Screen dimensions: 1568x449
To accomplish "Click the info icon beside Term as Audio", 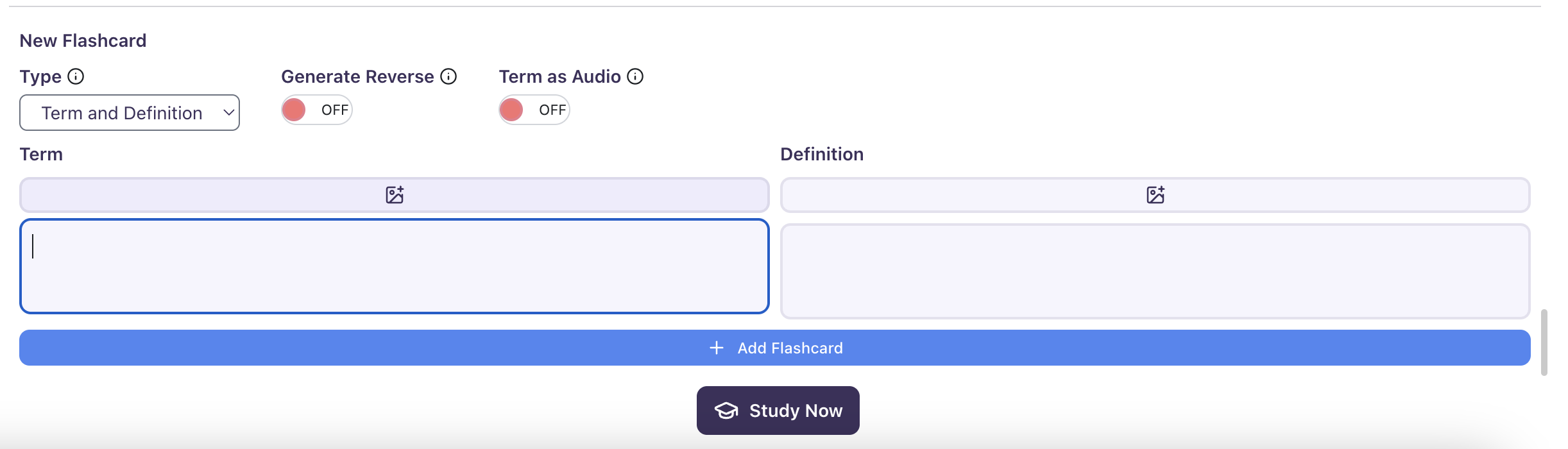I will tap(636, 76).
